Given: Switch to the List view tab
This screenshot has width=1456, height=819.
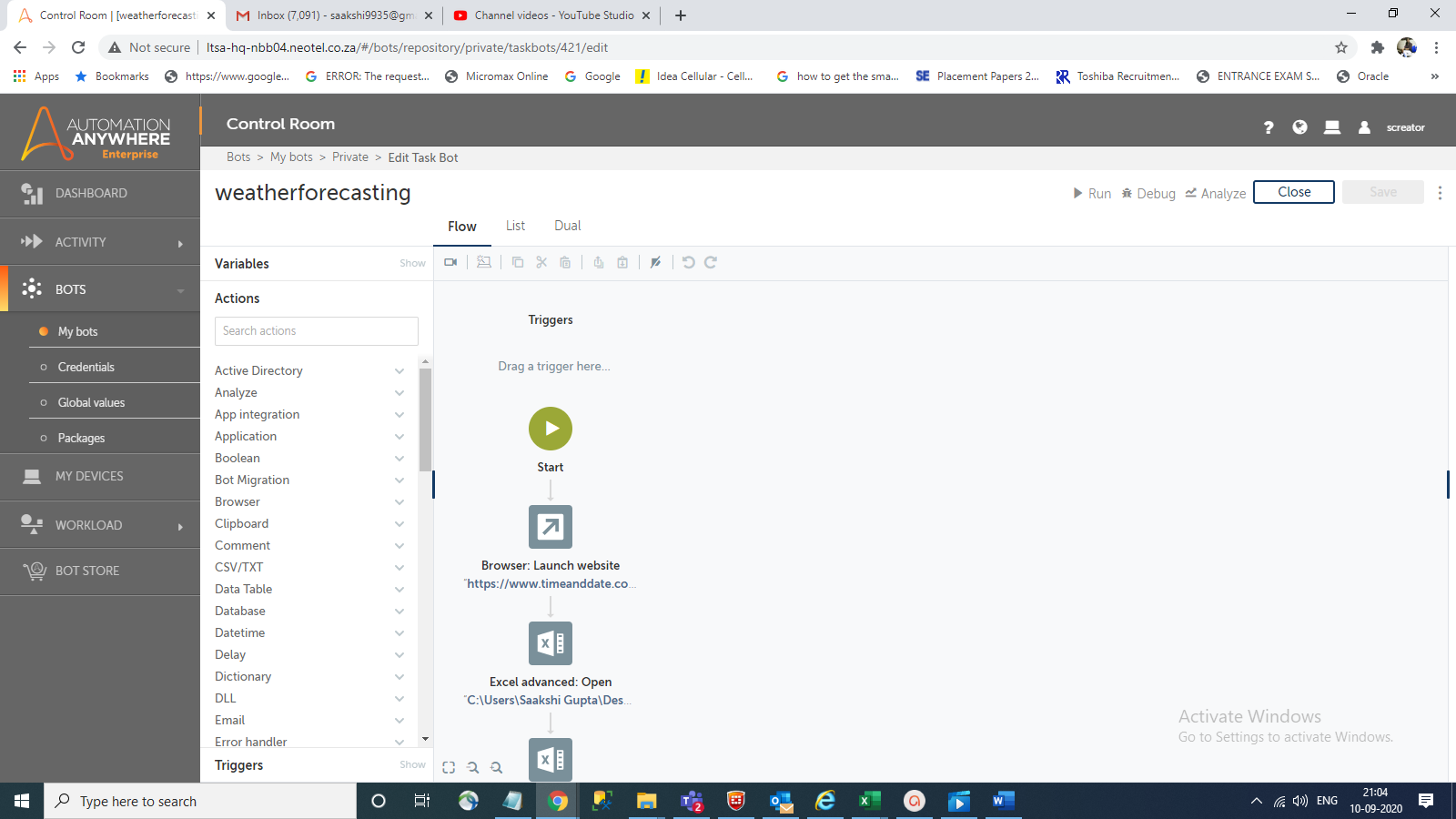Looking at the screenshot, I should pos(515,226).
